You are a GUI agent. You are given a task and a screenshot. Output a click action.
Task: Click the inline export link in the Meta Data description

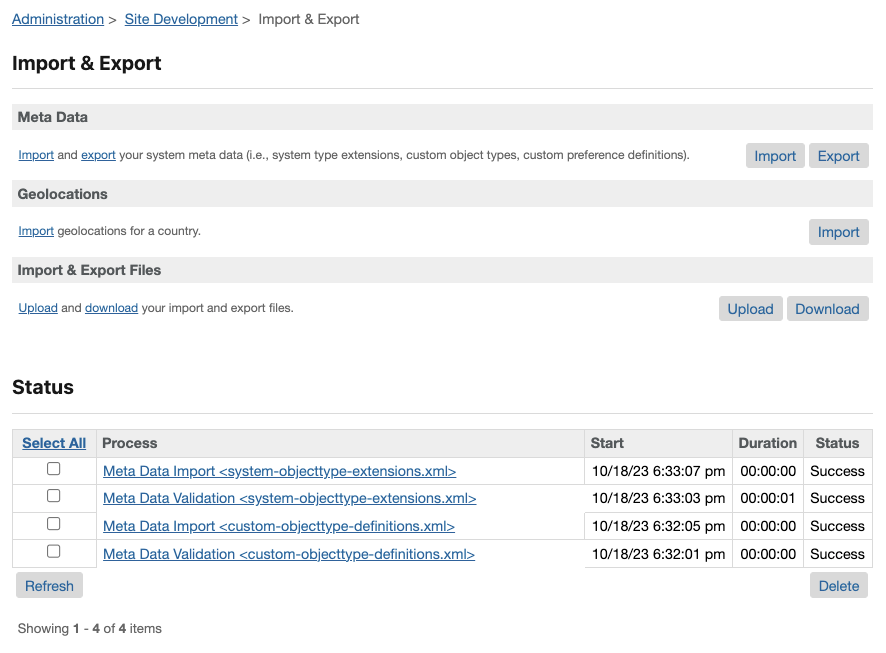tap(98, 155)
